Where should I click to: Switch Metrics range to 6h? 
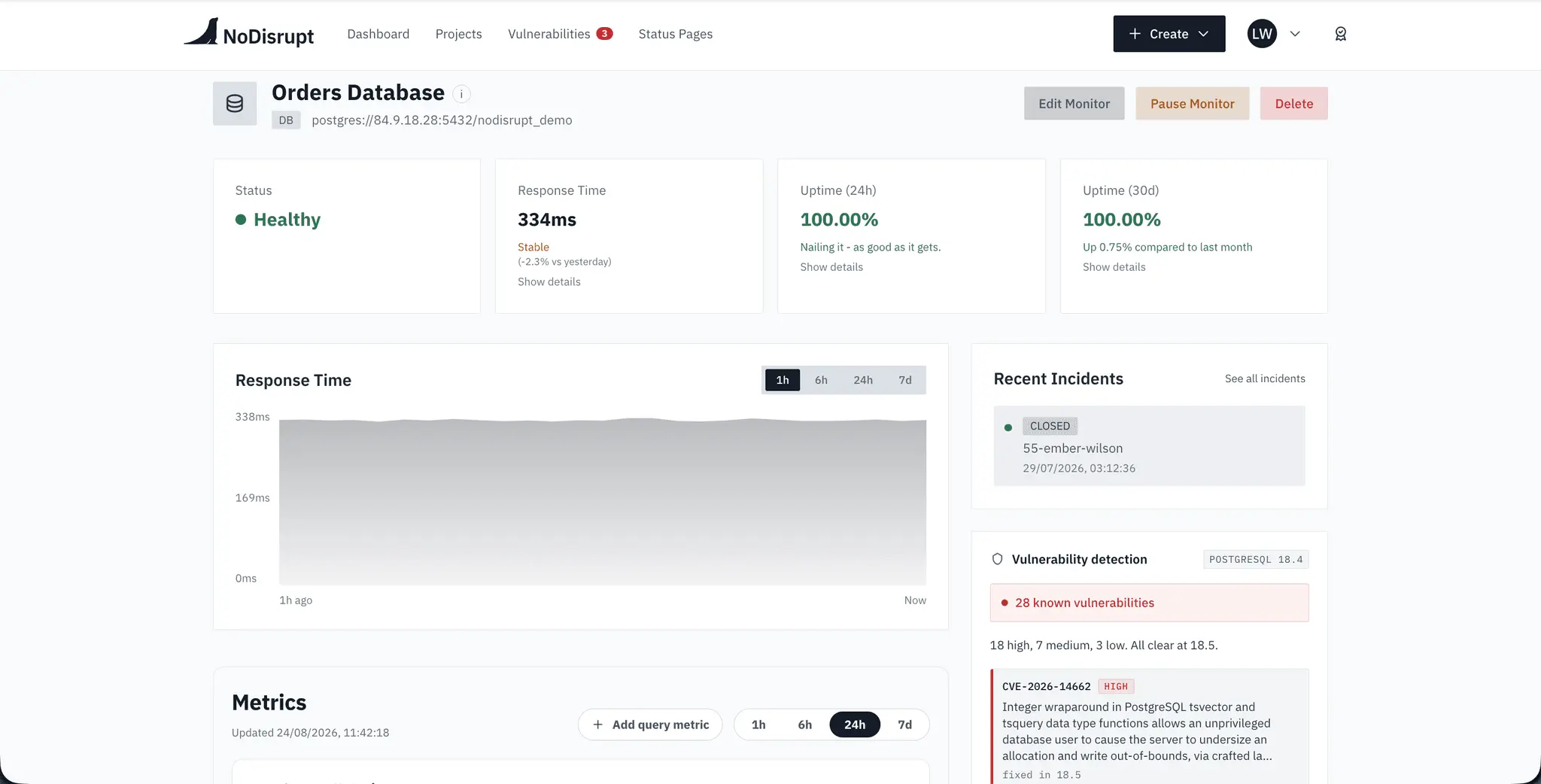[805, 725]
